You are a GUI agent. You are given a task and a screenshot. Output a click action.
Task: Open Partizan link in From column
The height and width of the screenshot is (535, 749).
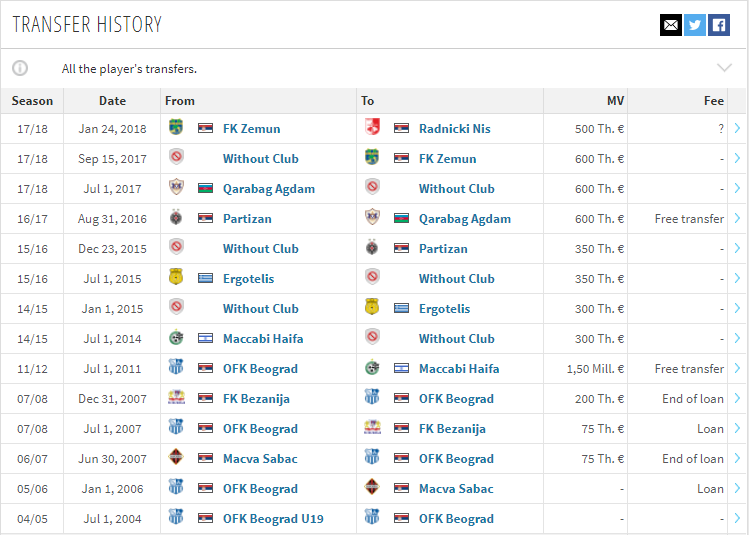pos(247,219)
